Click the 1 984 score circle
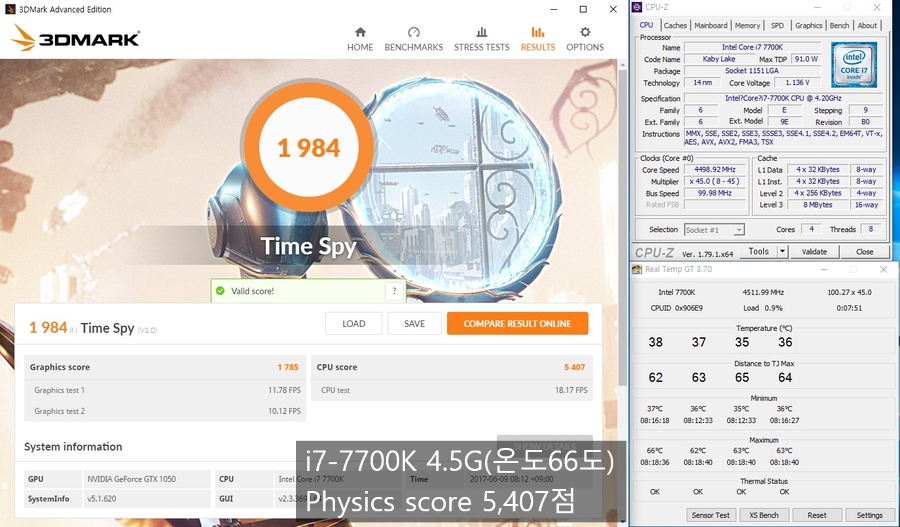 [x=309, y=148]
